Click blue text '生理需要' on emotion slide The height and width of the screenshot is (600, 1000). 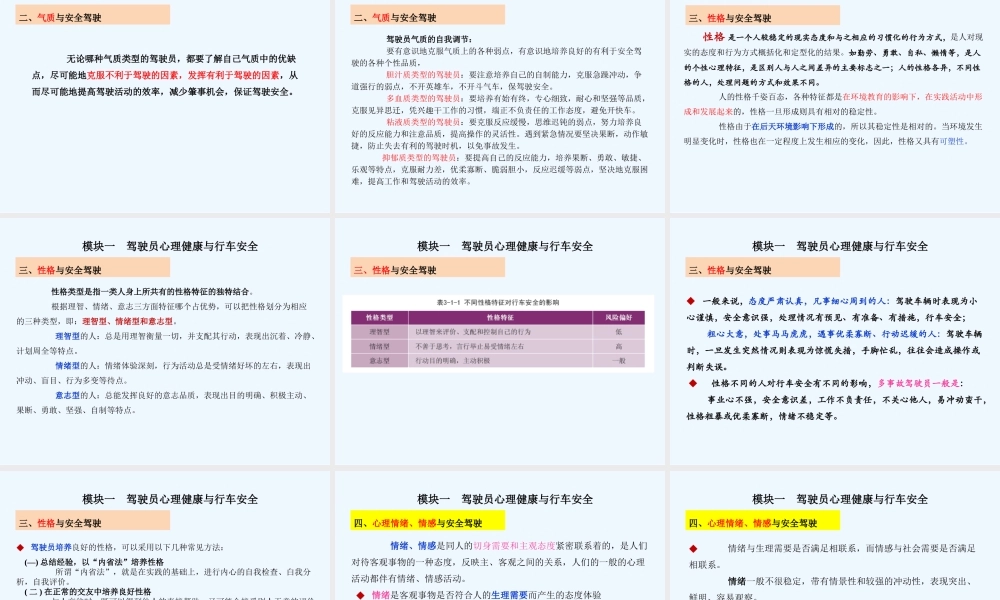tap(510, 595)
